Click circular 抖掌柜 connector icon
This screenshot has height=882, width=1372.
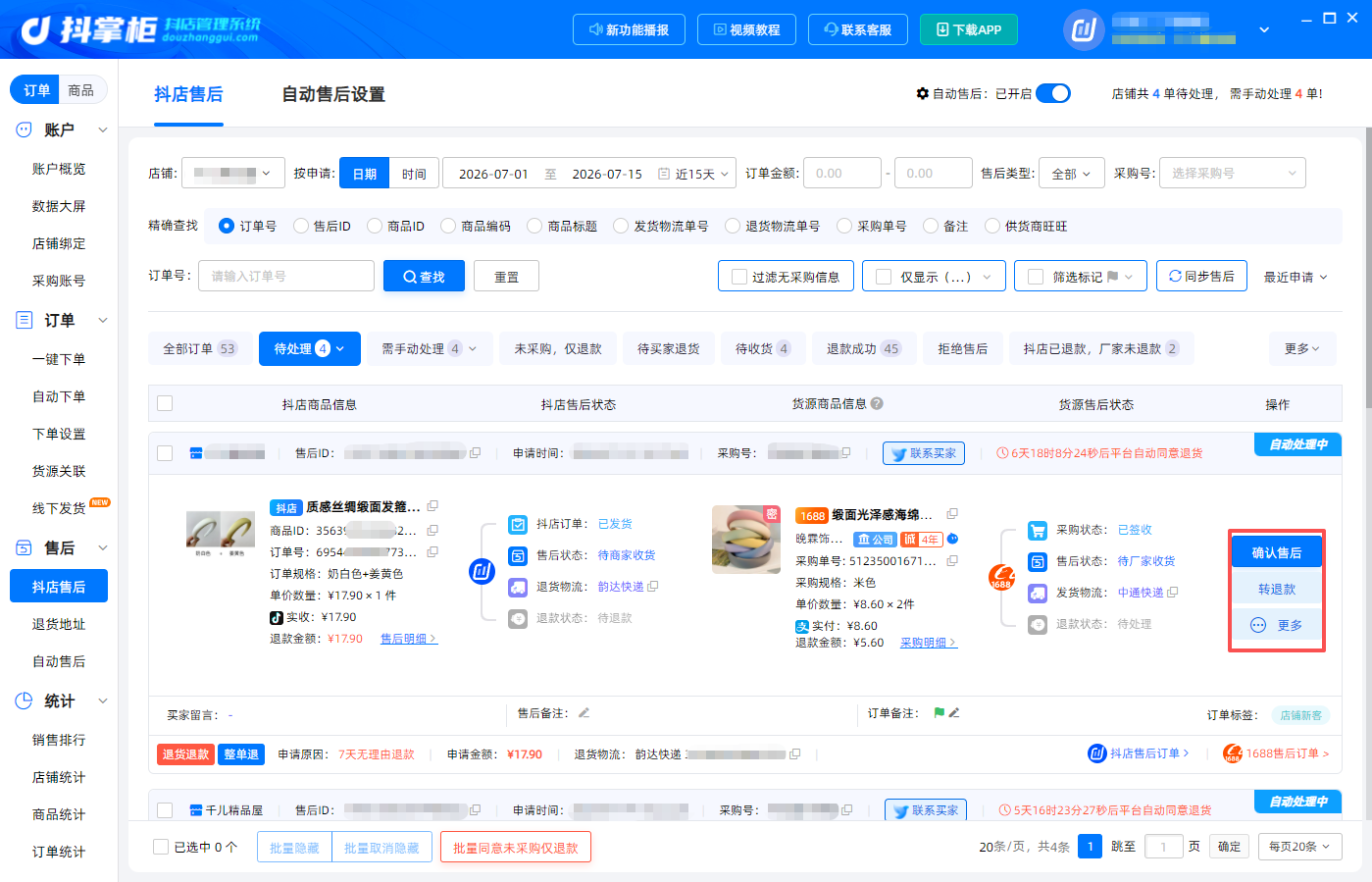click(x=482, y=571)
